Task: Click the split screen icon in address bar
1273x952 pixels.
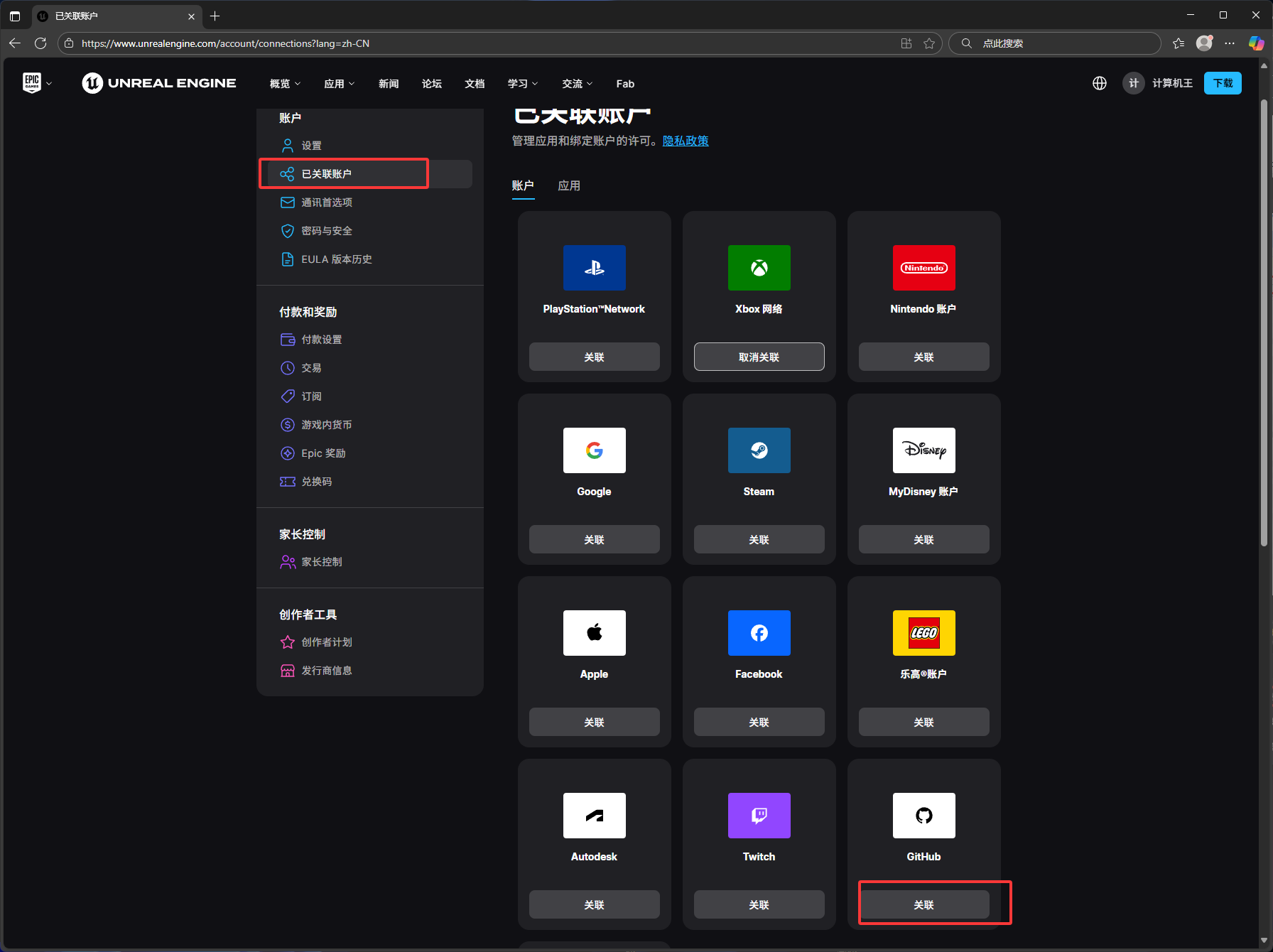Action: coord(906,43)
